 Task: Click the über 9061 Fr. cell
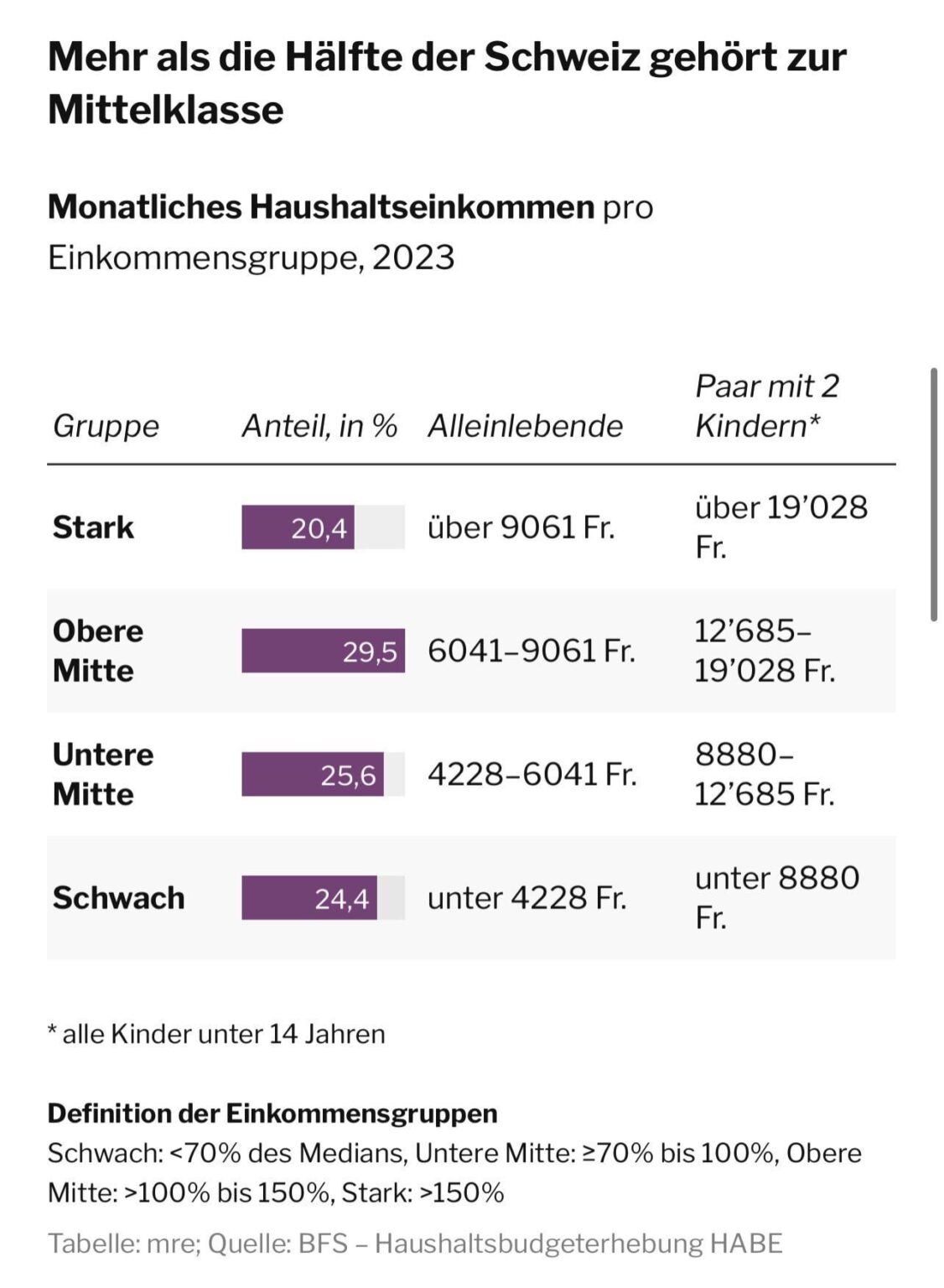click(521, 527)
